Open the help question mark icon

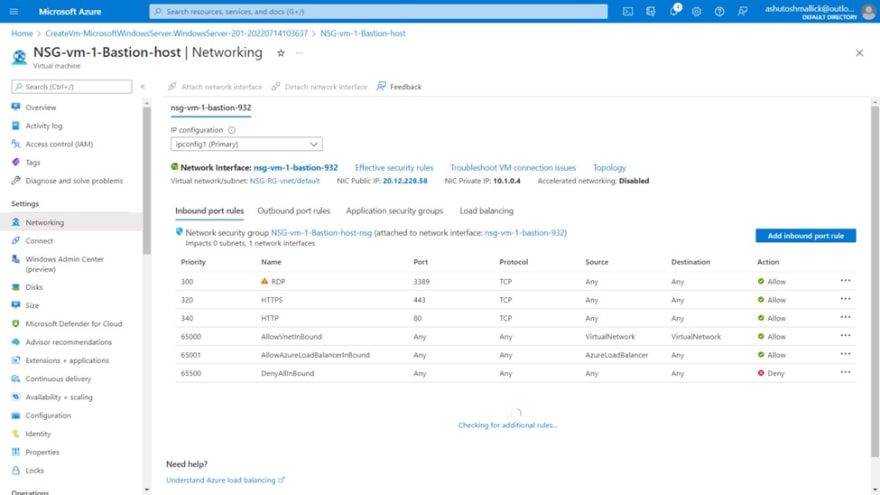coord(719,11)
